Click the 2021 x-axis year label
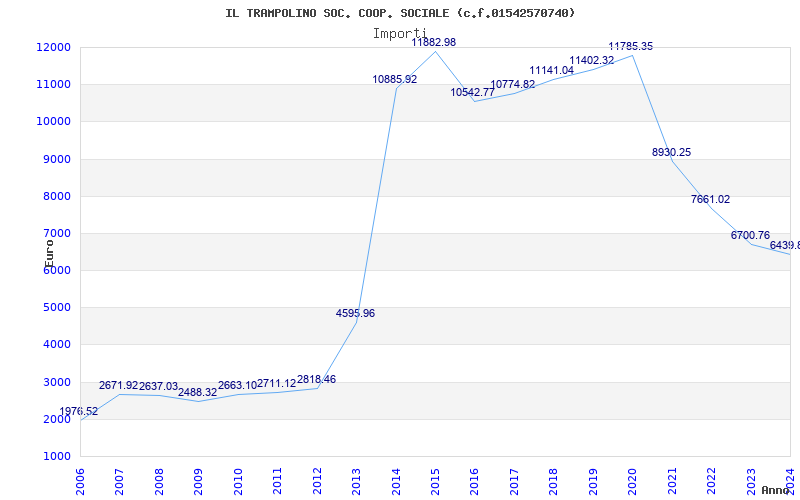 [x=672, y=481]
